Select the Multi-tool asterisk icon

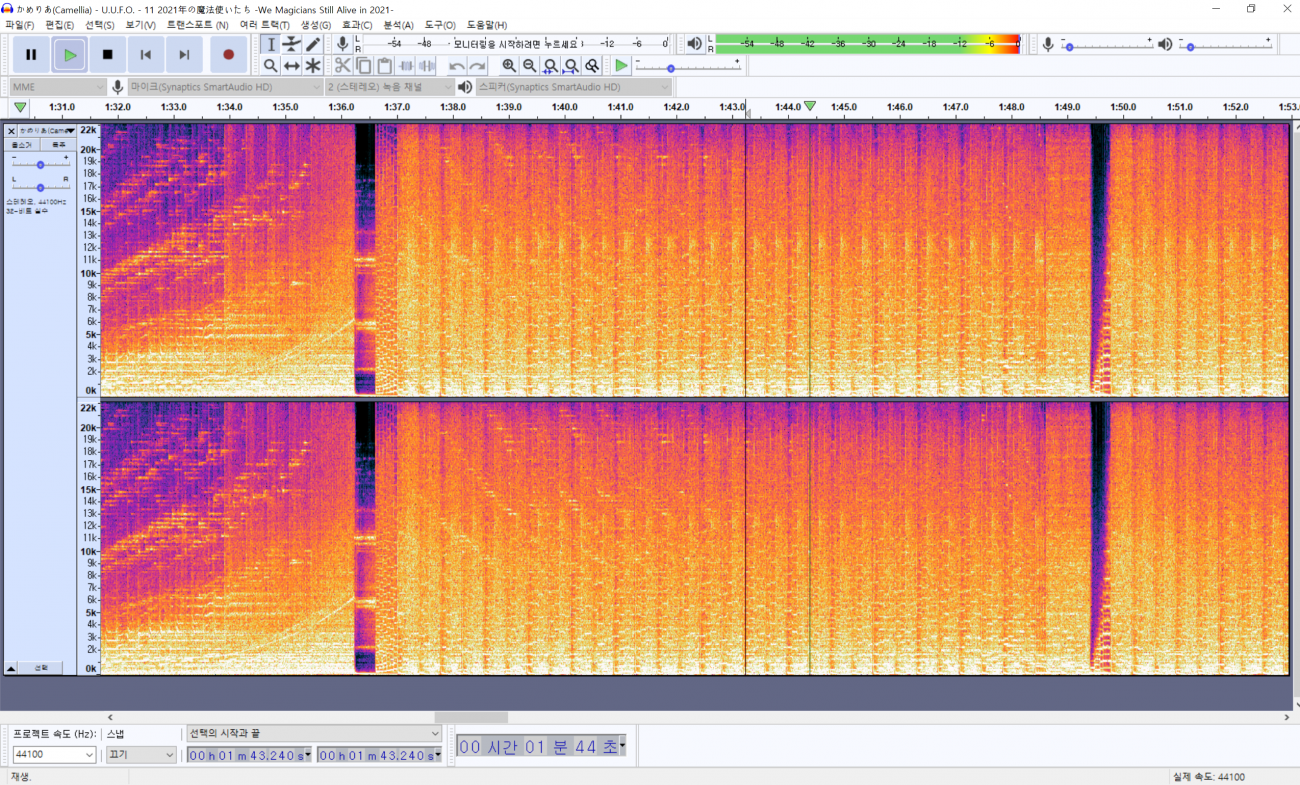tap(313, 66)
